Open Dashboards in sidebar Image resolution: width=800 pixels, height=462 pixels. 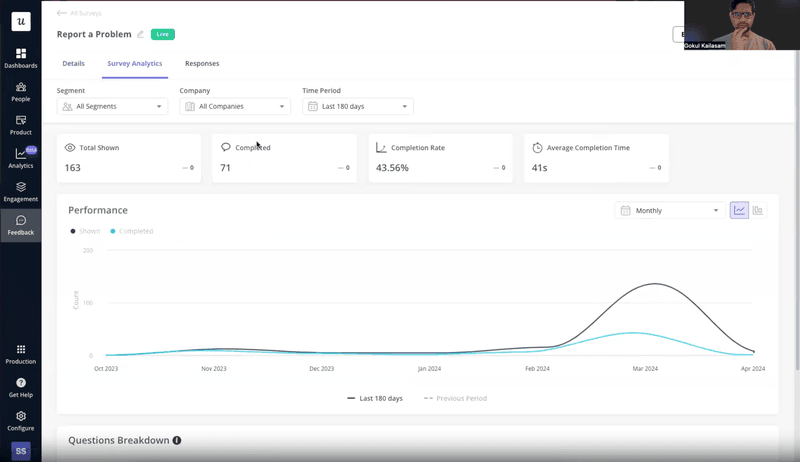coord(21,58)
